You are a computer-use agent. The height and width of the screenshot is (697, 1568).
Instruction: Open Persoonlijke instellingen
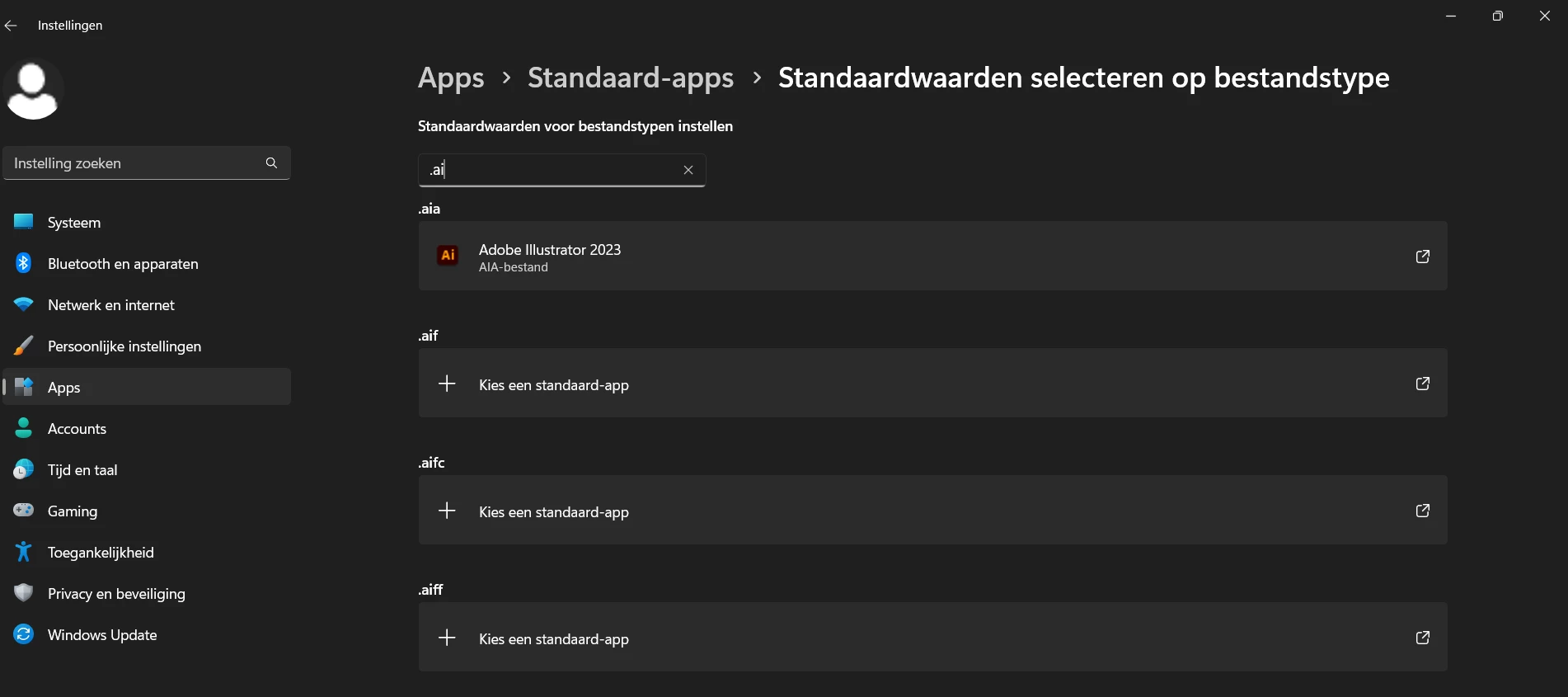(x=147, y=346)
